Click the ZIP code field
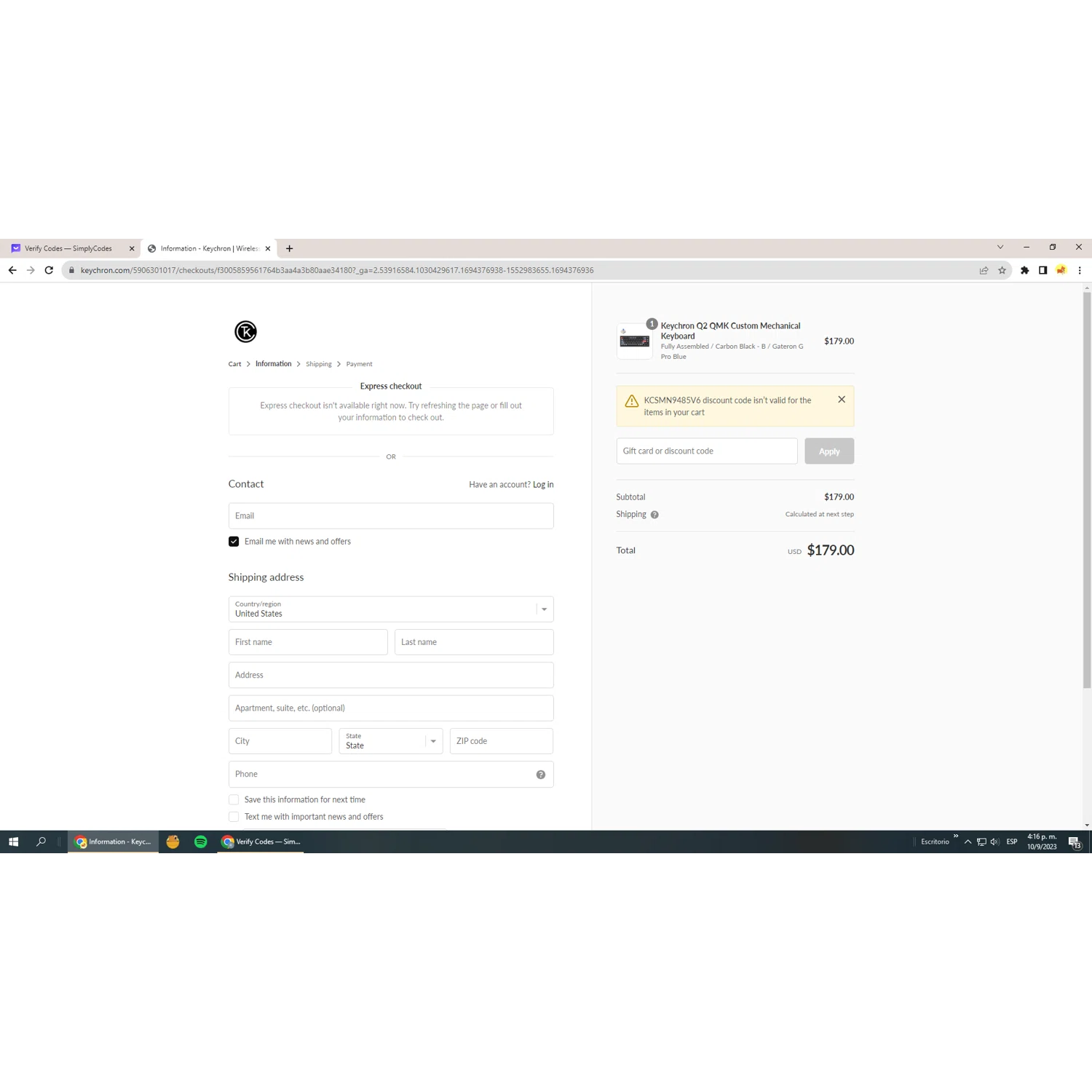This screenshot has width=1092, height=1092. click(502, 741)
